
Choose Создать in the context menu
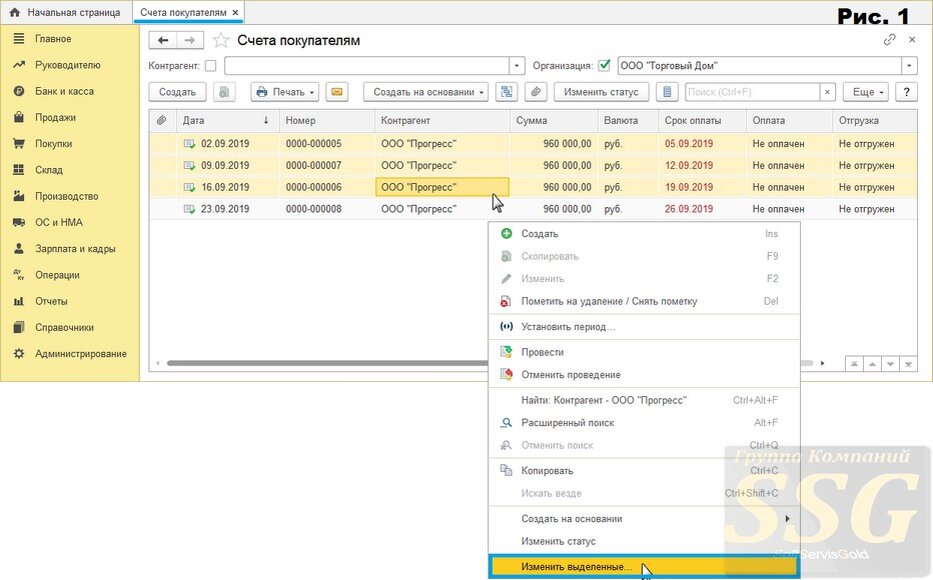pos(644,234)
